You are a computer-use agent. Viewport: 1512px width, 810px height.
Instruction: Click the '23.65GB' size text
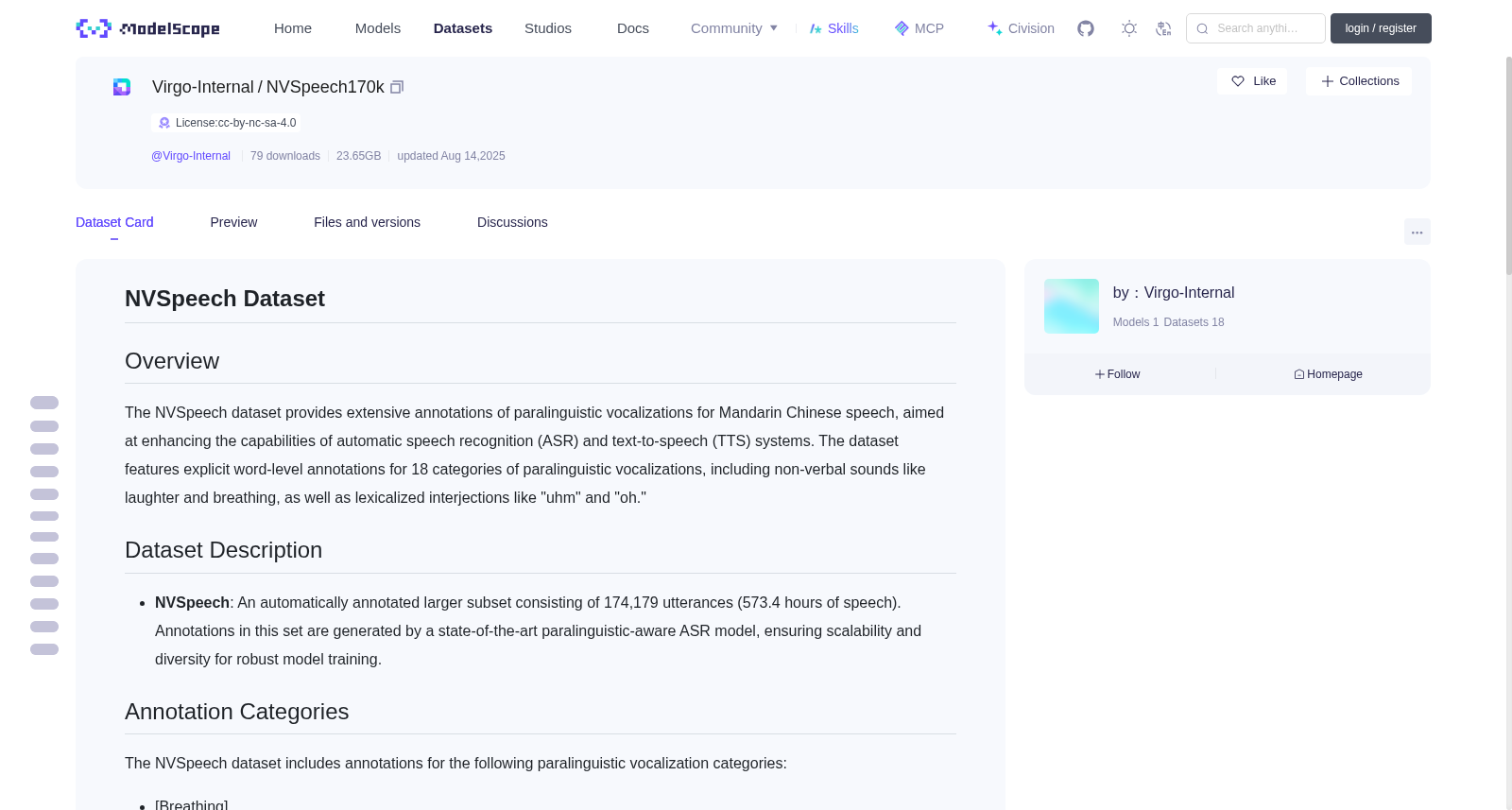click(x=359, y=156)
